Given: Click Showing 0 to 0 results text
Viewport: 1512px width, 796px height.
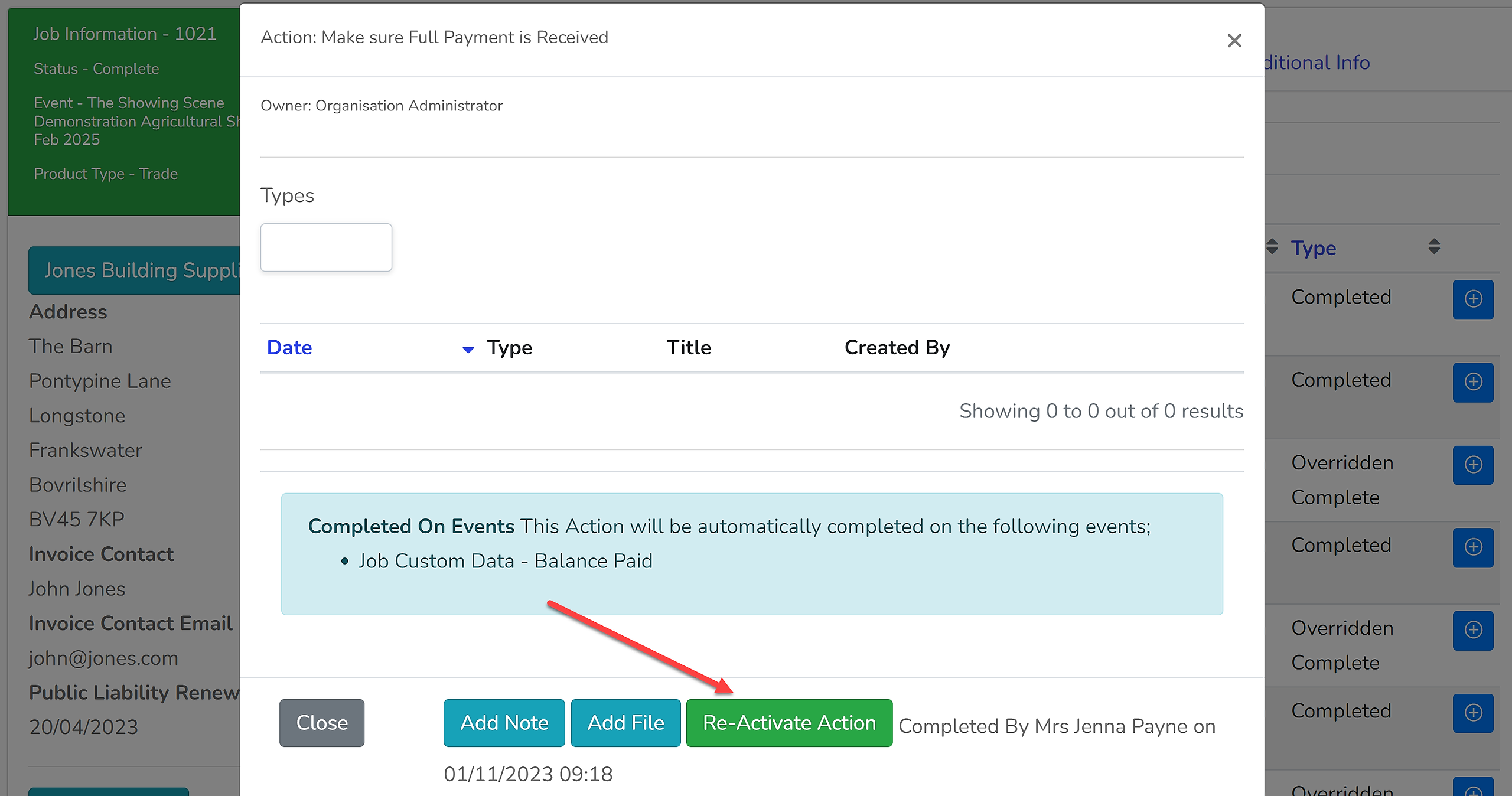Looking at the screenshot, I should (x=1102, y=411).
